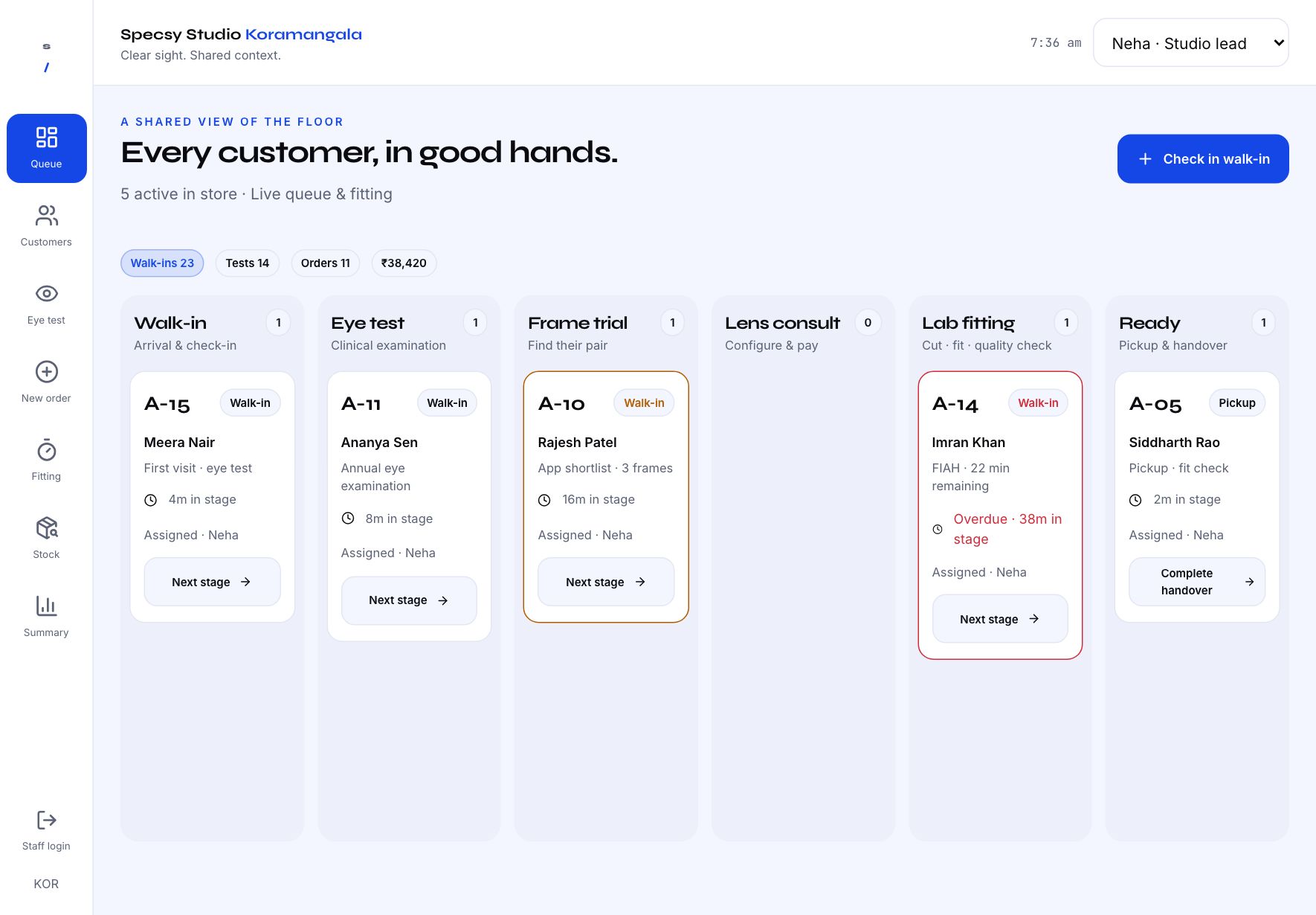Open the Stock box icon

(x=46, y=528)
